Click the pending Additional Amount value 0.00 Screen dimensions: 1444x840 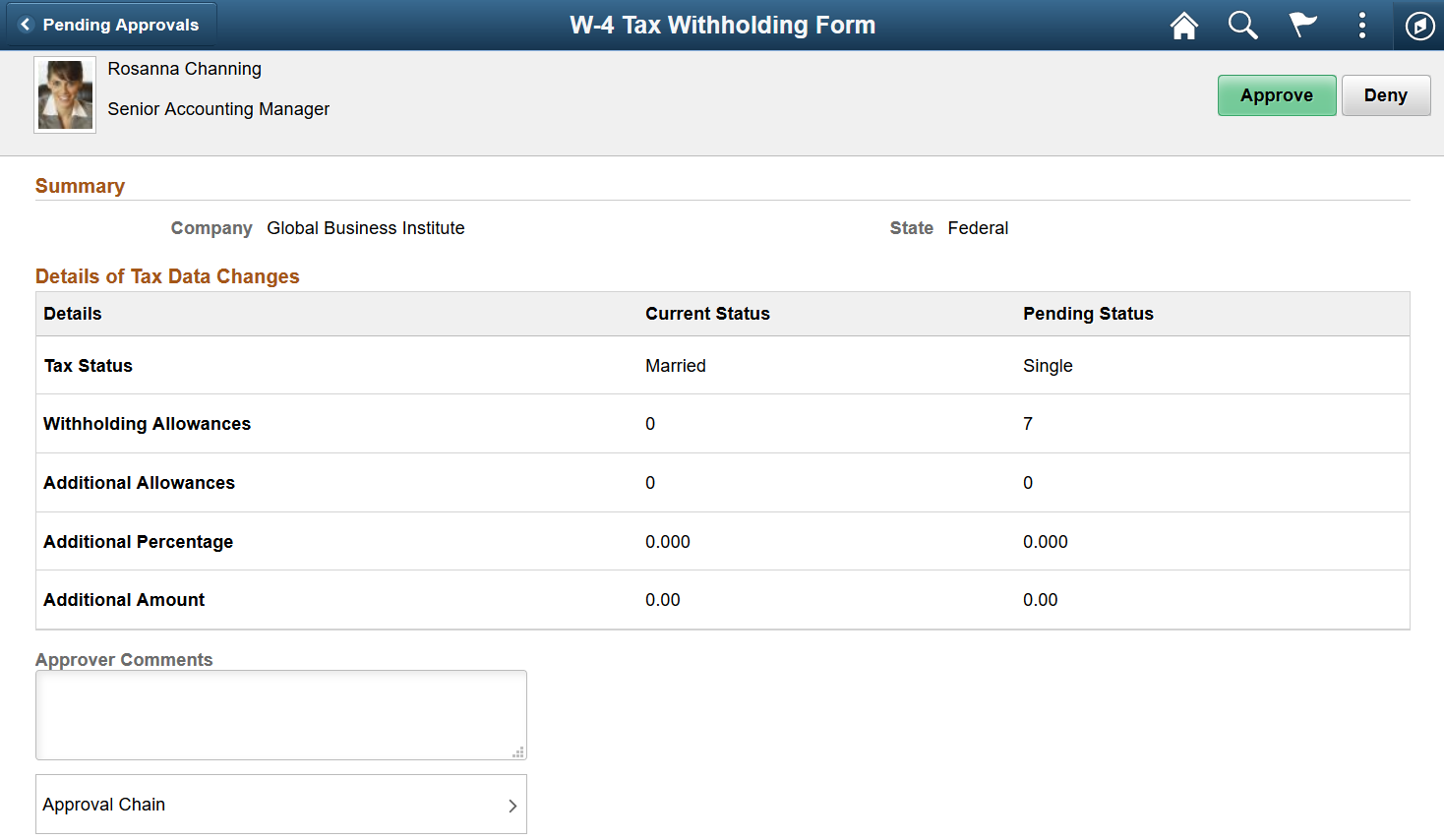coord(1041,600)
